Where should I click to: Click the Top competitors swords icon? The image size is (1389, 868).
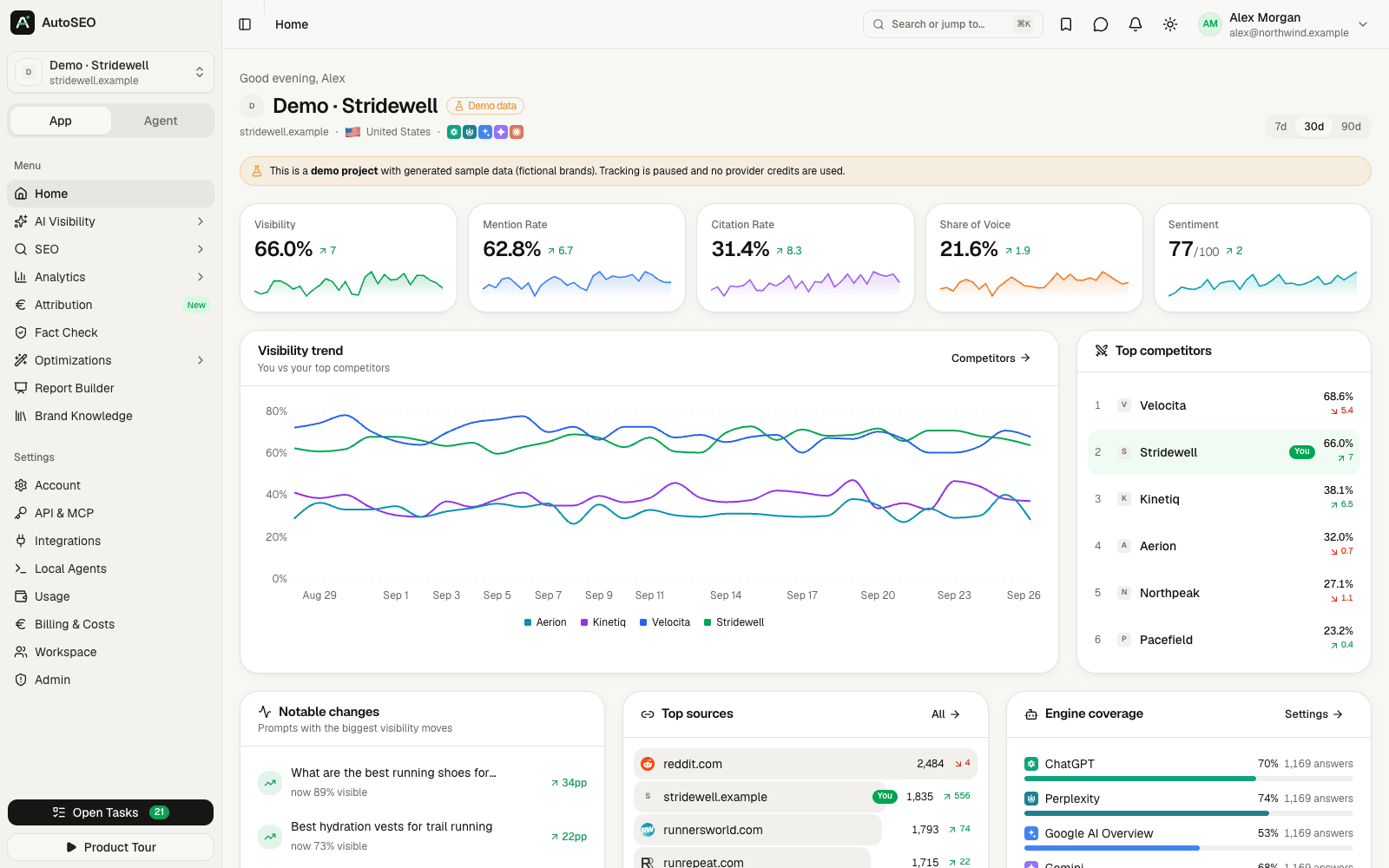(1102, 351)
